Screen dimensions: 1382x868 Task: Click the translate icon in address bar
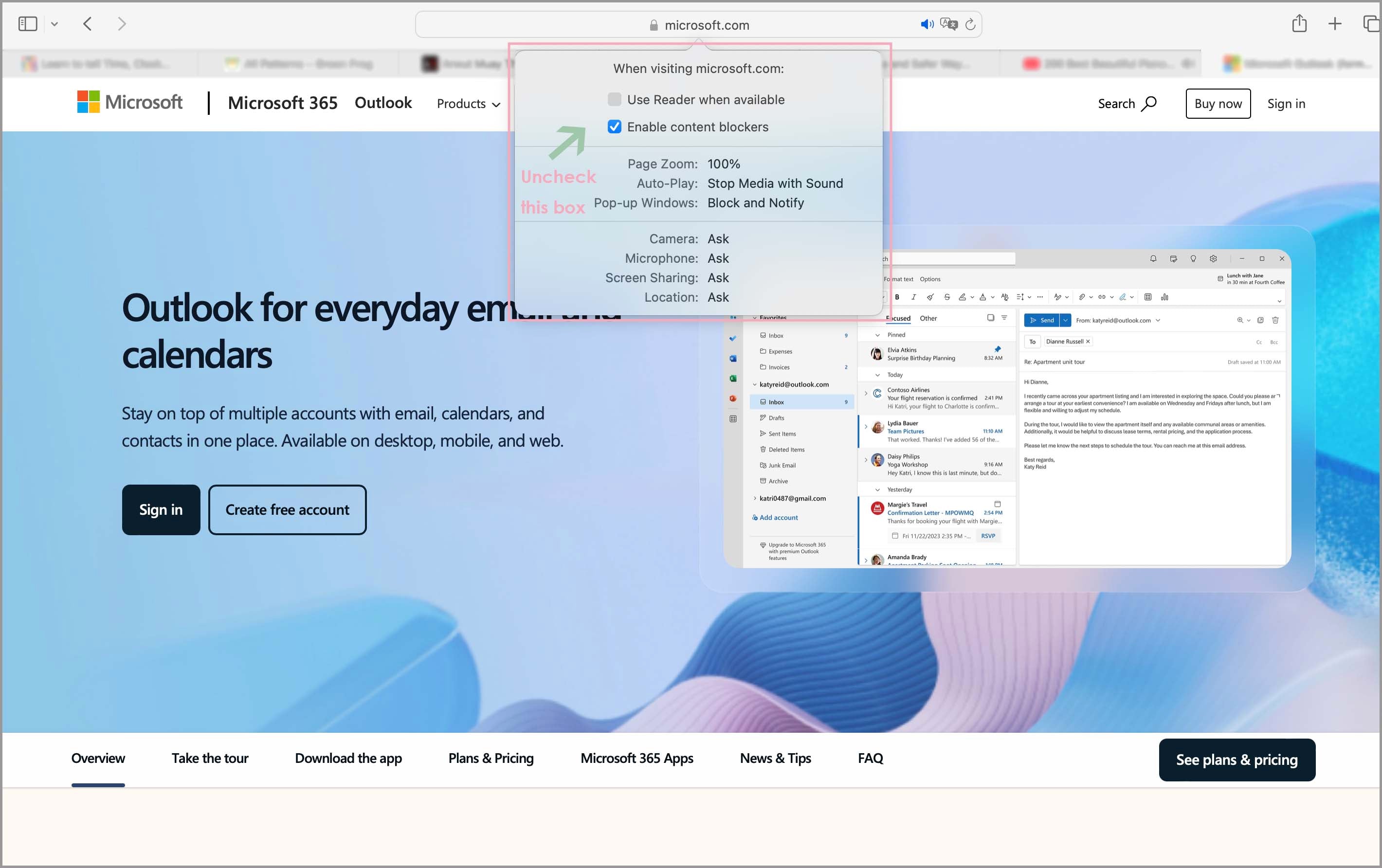[949, 24]
